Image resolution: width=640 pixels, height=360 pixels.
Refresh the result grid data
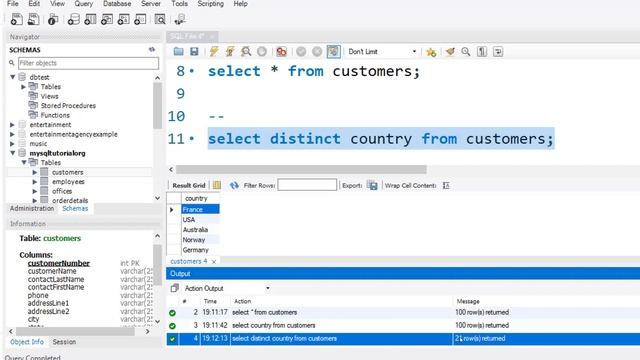pos(234,185)
